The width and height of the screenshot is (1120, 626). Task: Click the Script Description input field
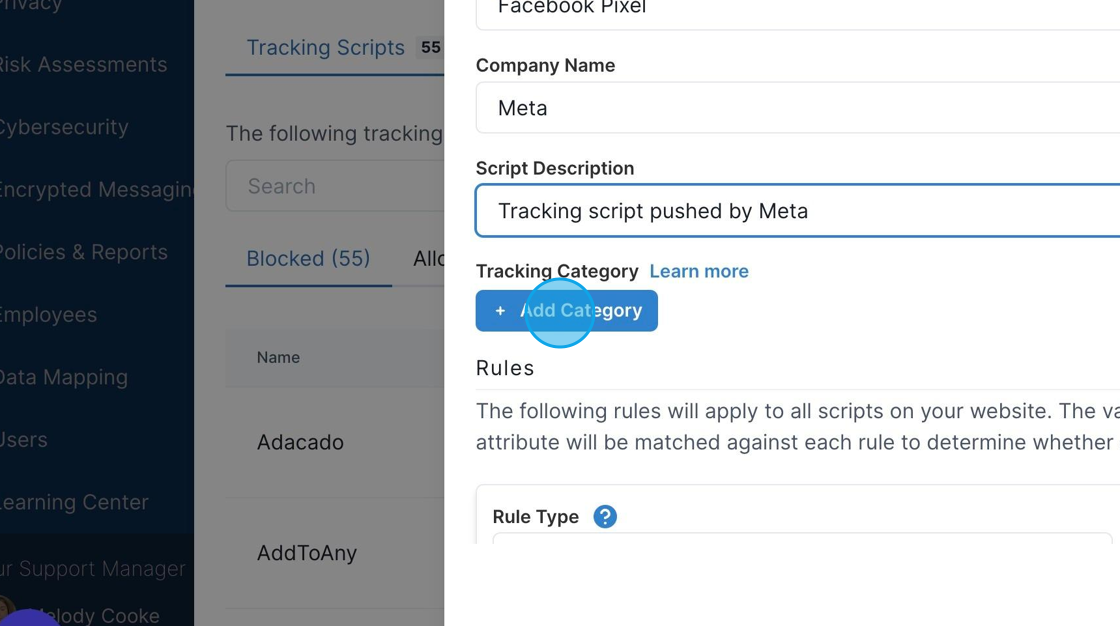[x=797, y=211]
